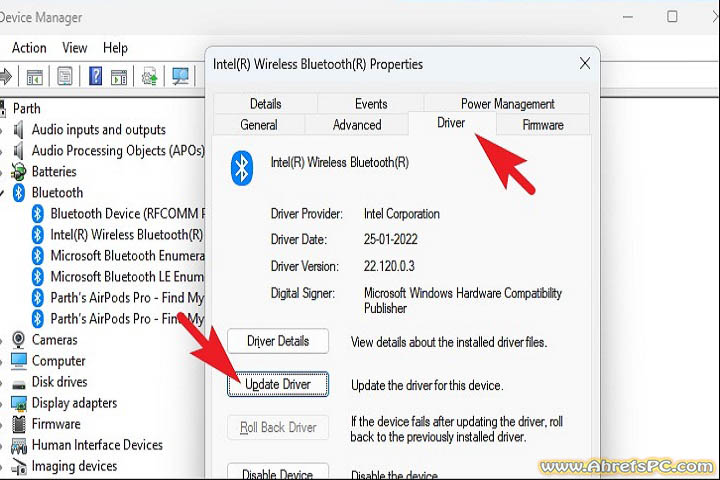Click the Update device driver toolbar icon
Image resolution: width=720 pixels, height=480 pixels.
pyautogui.click(x=150, y=76)
